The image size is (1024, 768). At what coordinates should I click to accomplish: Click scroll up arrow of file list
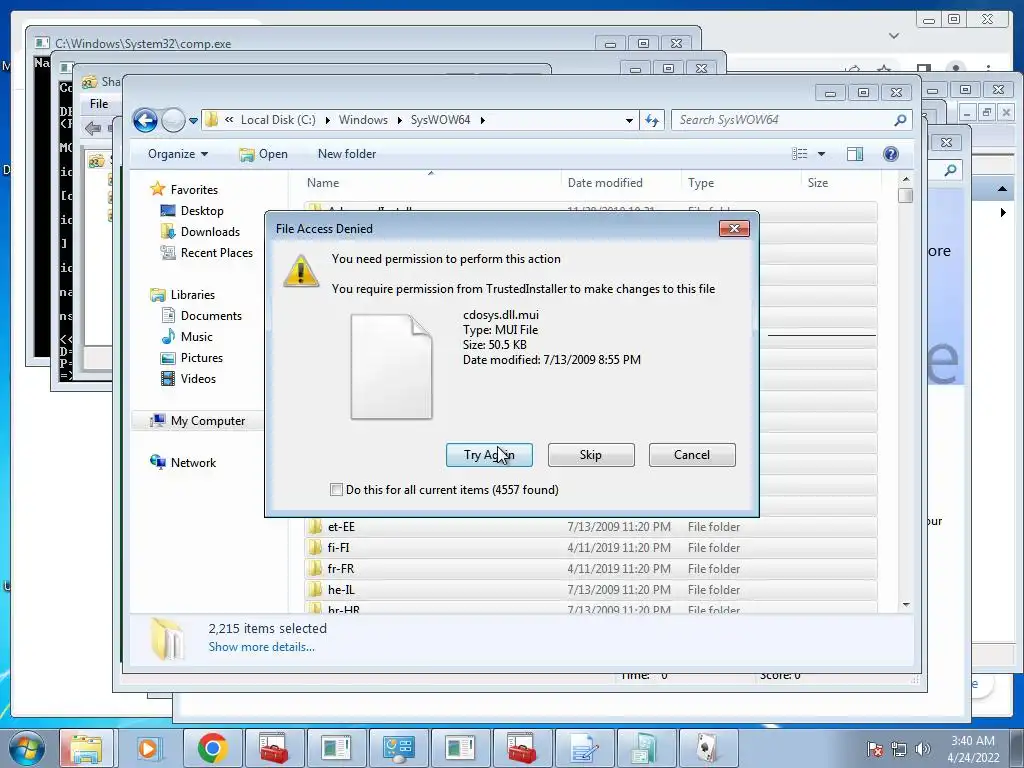[x=906, y=179]
